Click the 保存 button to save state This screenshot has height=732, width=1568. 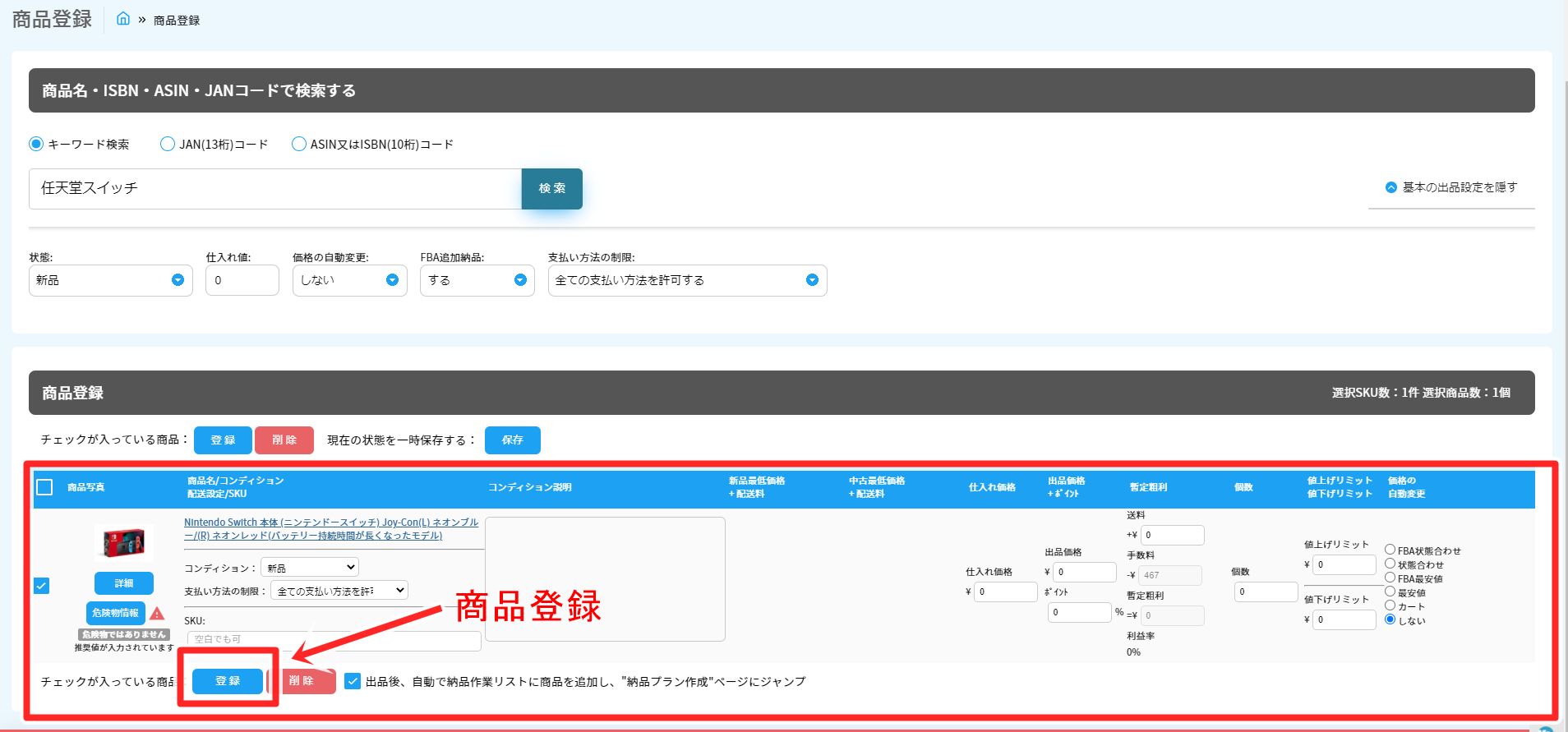512,440
